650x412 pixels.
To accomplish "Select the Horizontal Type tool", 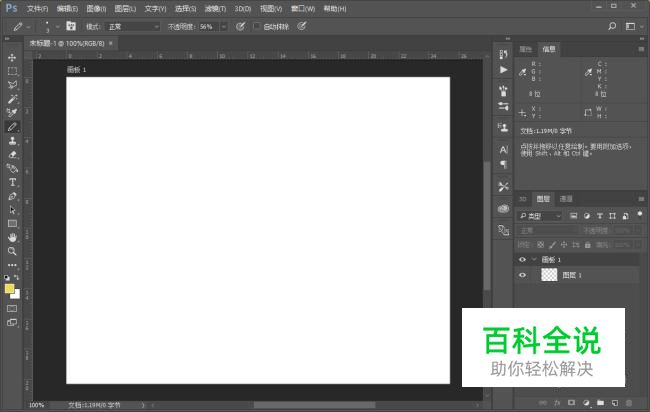I will pyautogui.click(x=12, y=182).
